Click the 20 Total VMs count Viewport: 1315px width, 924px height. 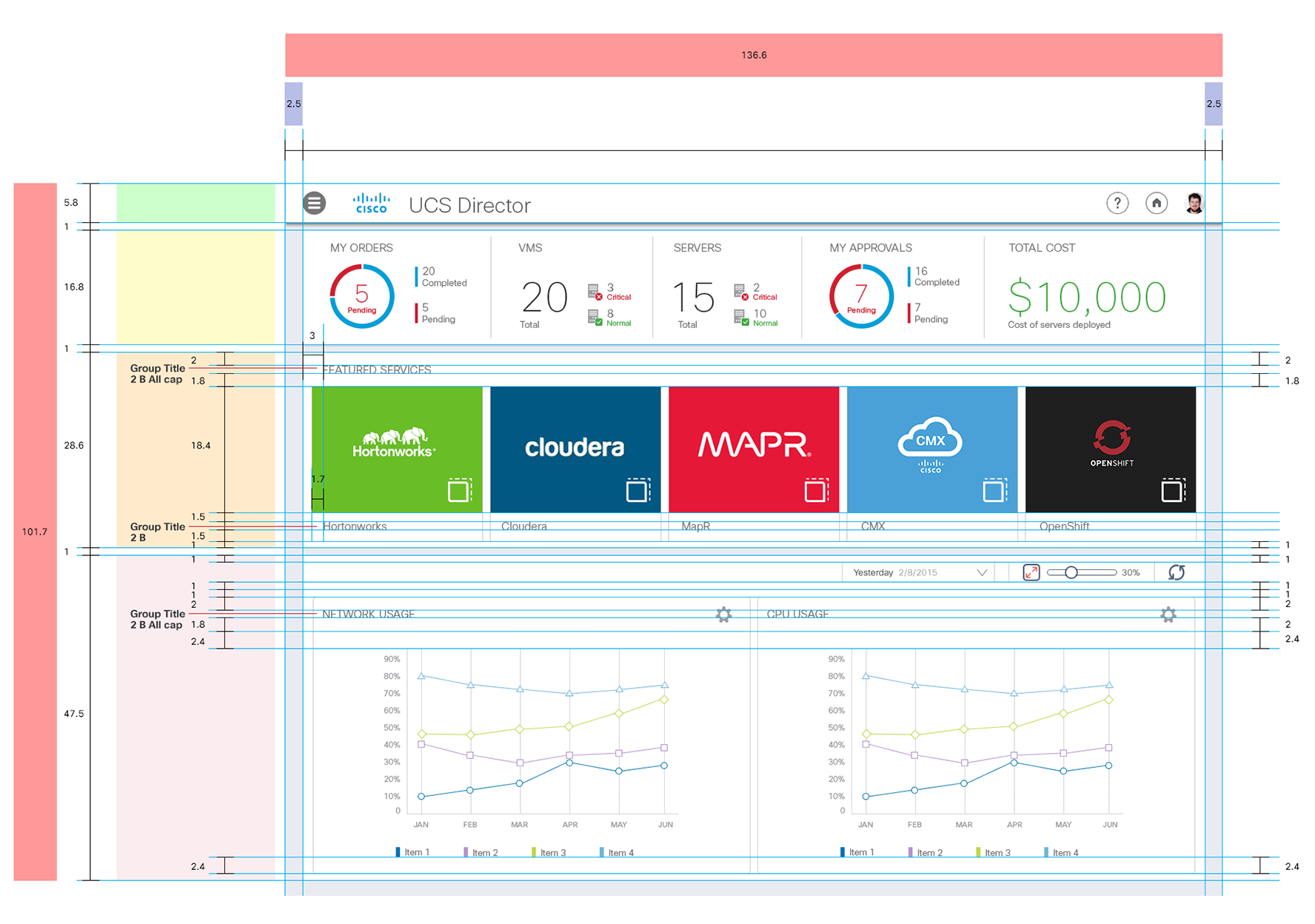coord(544,298)
